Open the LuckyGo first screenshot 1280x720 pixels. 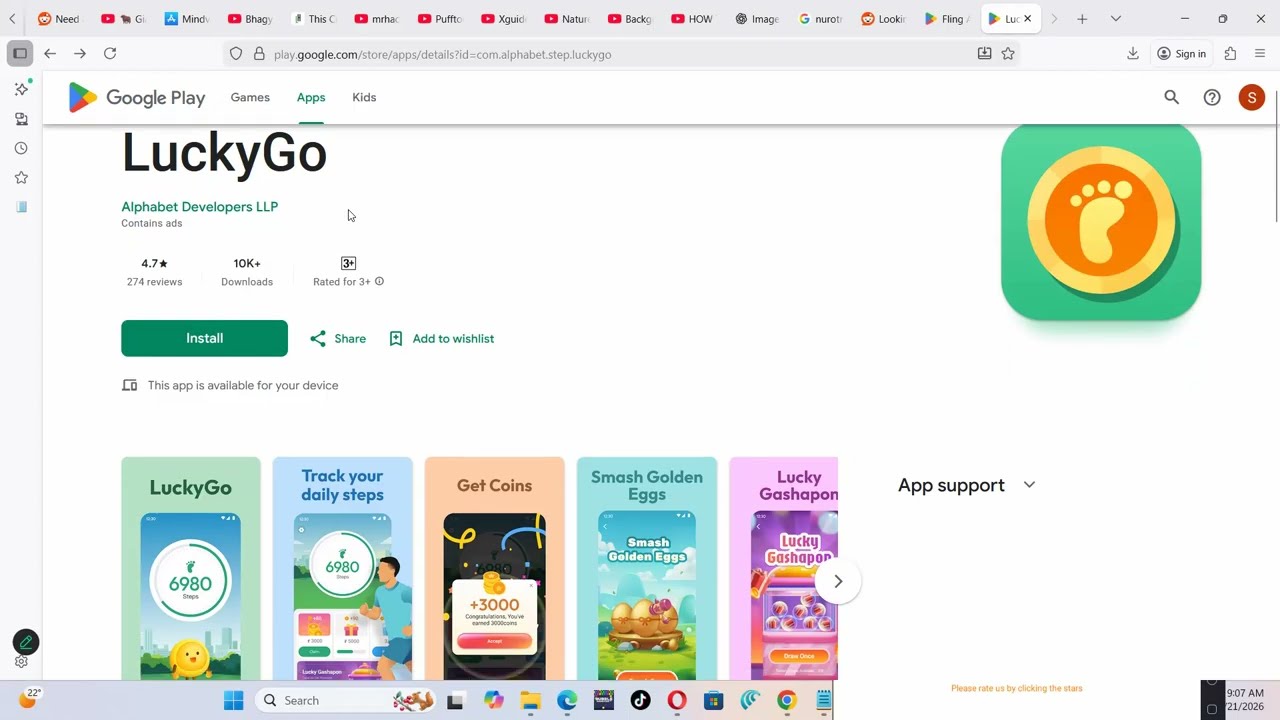191,568
